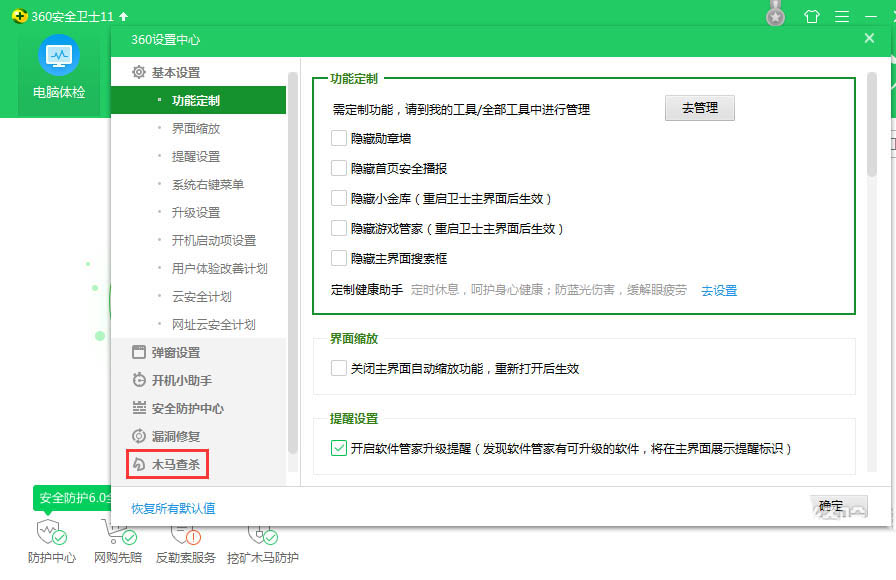The height and width of the screenshot is (580, 896).
Task: Enable 隐藏勋章墙 option
Action: pos(337,140)
